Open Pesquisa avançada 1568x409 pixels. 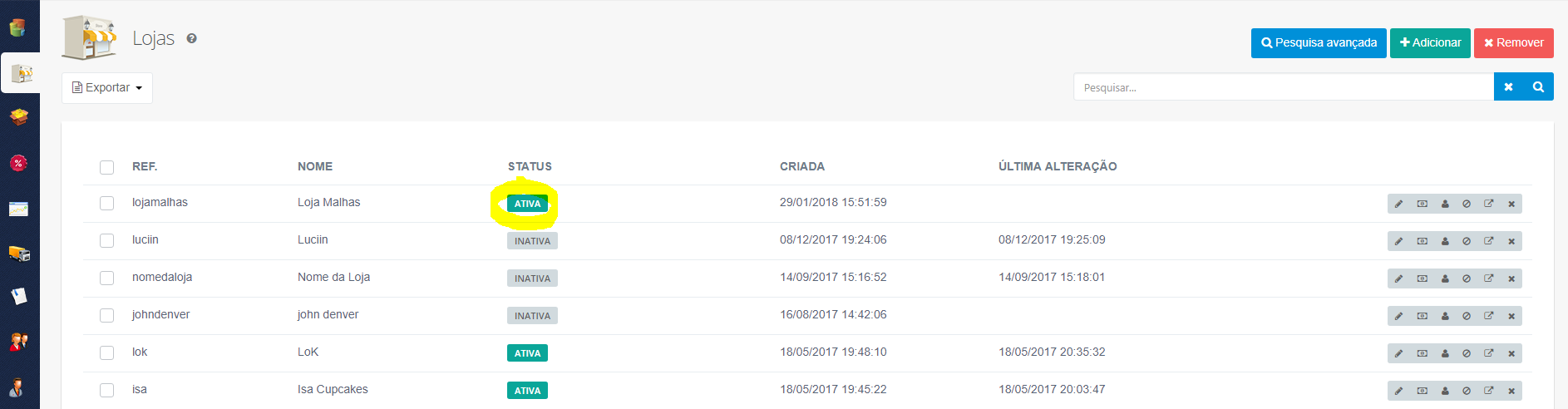pos(1319,42)
